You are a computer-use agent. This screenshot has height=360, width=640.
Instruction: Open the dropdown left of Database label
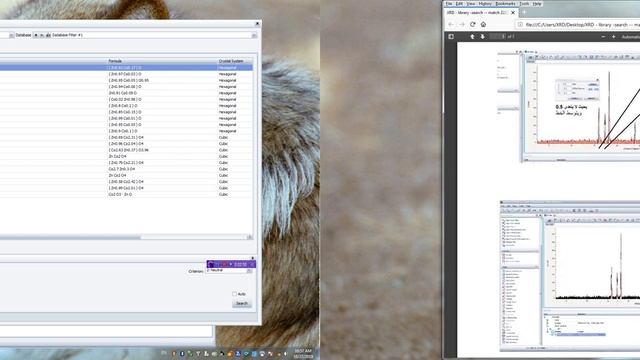pyautogui.click(x=11, y=35)
